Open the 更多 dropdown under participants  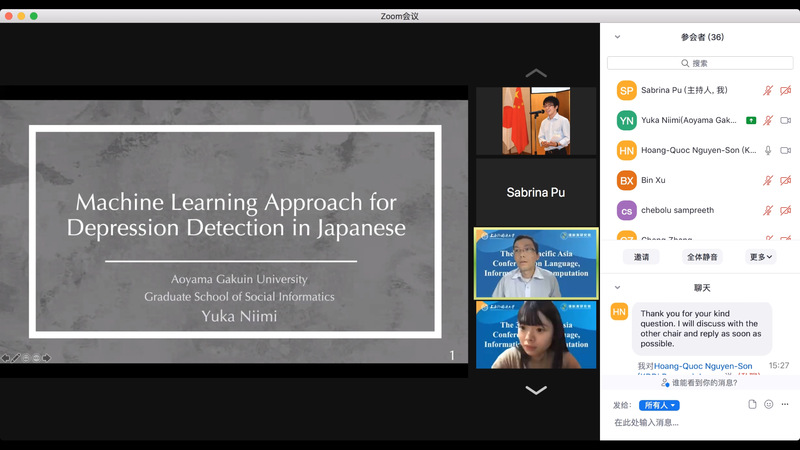[761, 257]
